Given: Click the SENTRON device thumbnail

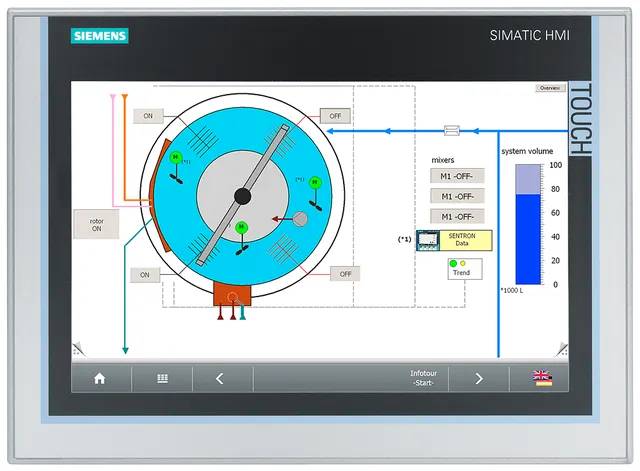Looking at the screenshot, I should pyautogui.click(x=428, y=240).
